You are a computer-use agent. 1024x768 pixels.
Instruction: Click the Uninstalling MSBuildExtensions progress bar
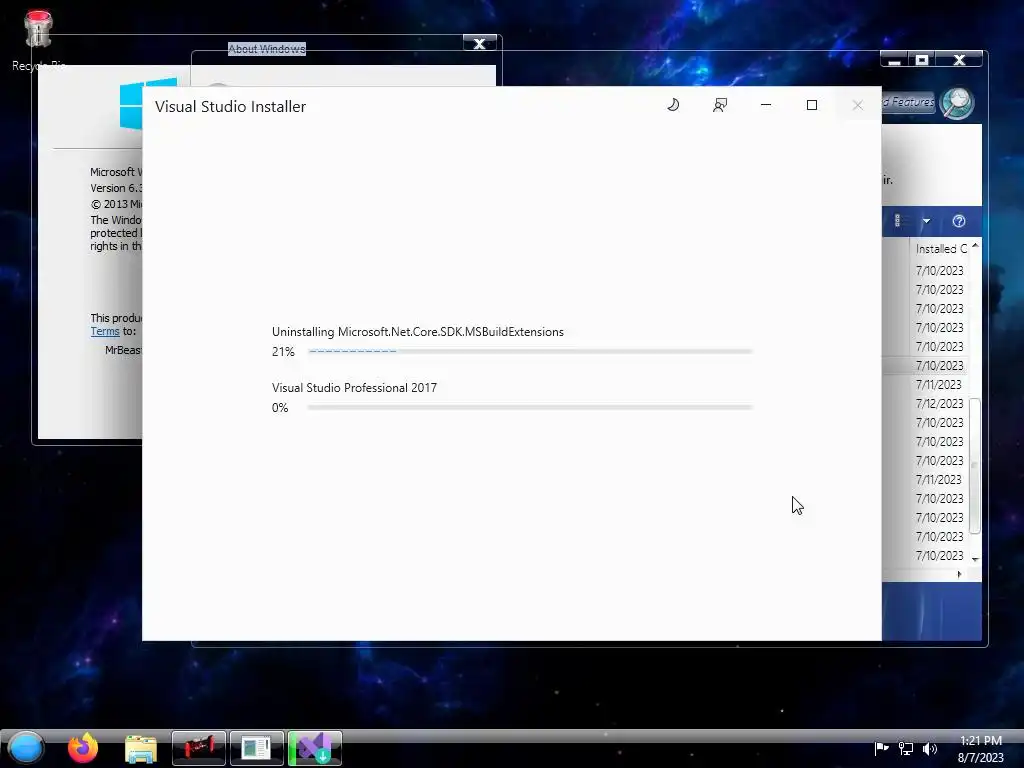tap(530, 351)
